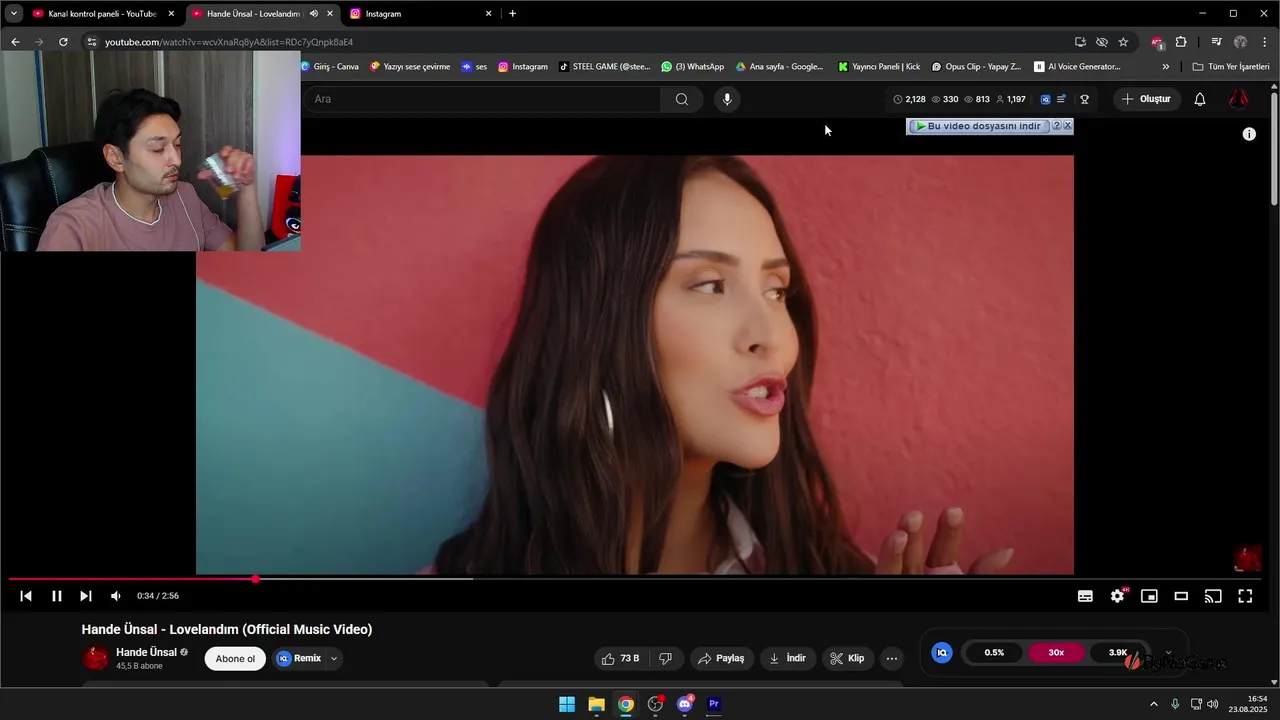This screenshot has width=1280, height=720.
Task: Click 'Bu video dosyasını indir' download bar
Action: tap(979, 126)
